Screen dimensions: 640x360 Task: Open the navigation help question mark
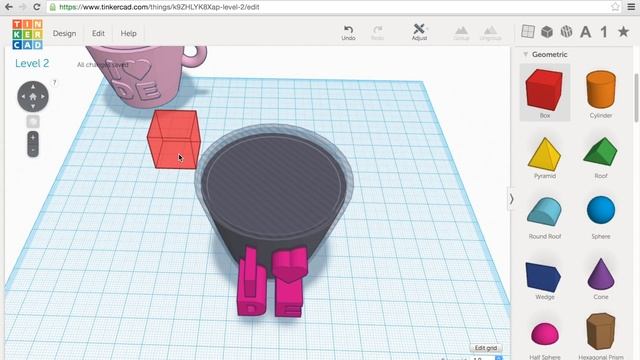(x=54, y=82)
